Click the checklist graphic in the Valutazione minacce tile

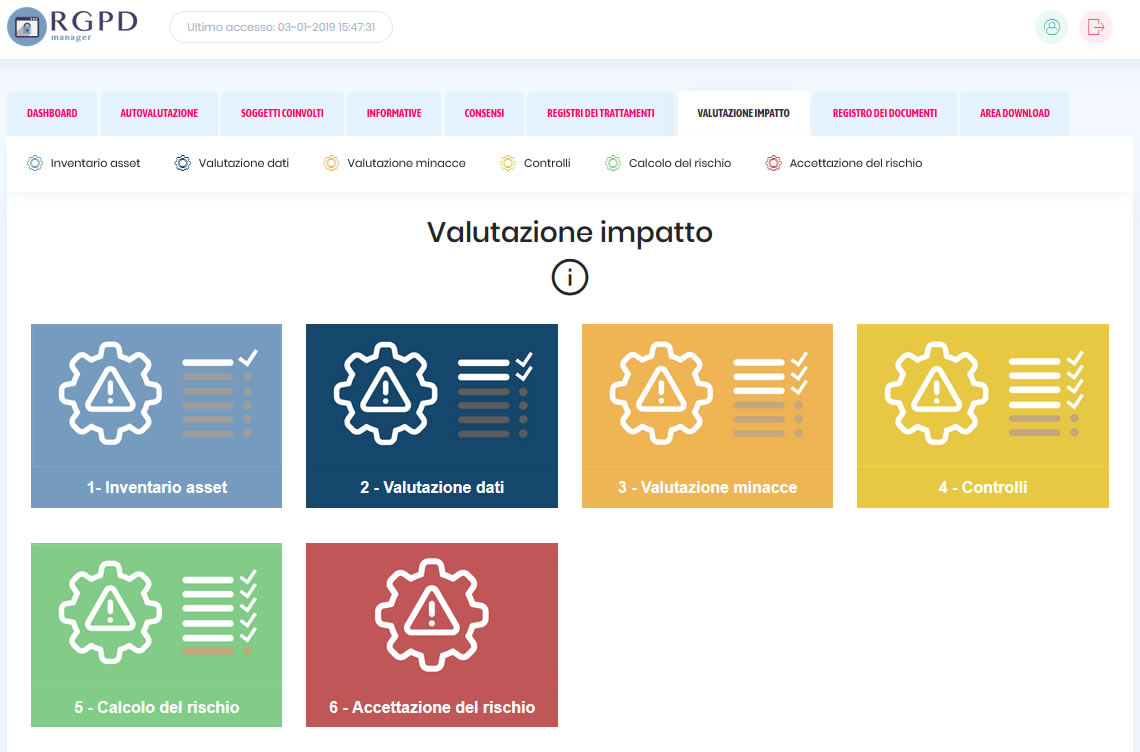click(771, 393)
